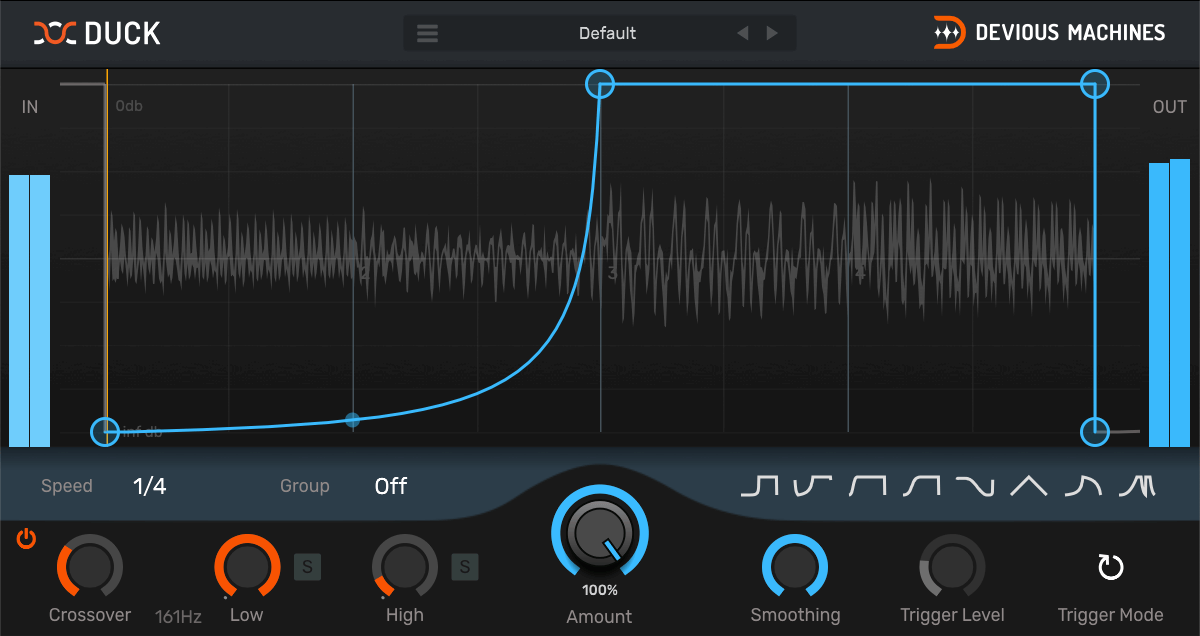Screen dimensions: 1200x636
Task: Open the Speed 1/4 dropdown
Action: (150, 486)
